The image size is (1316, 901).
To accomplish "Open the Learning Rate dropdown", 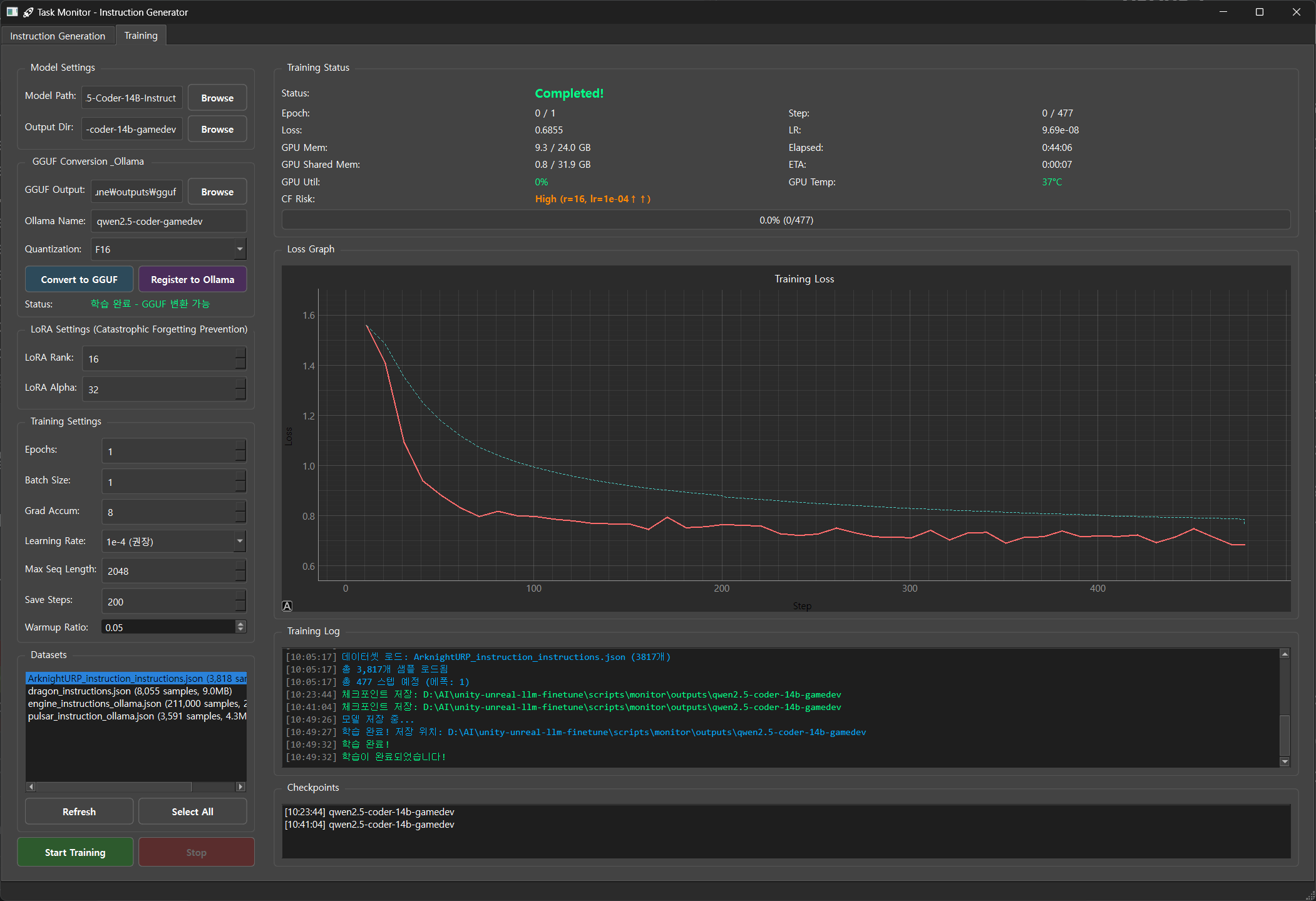I will click(239, 541).
